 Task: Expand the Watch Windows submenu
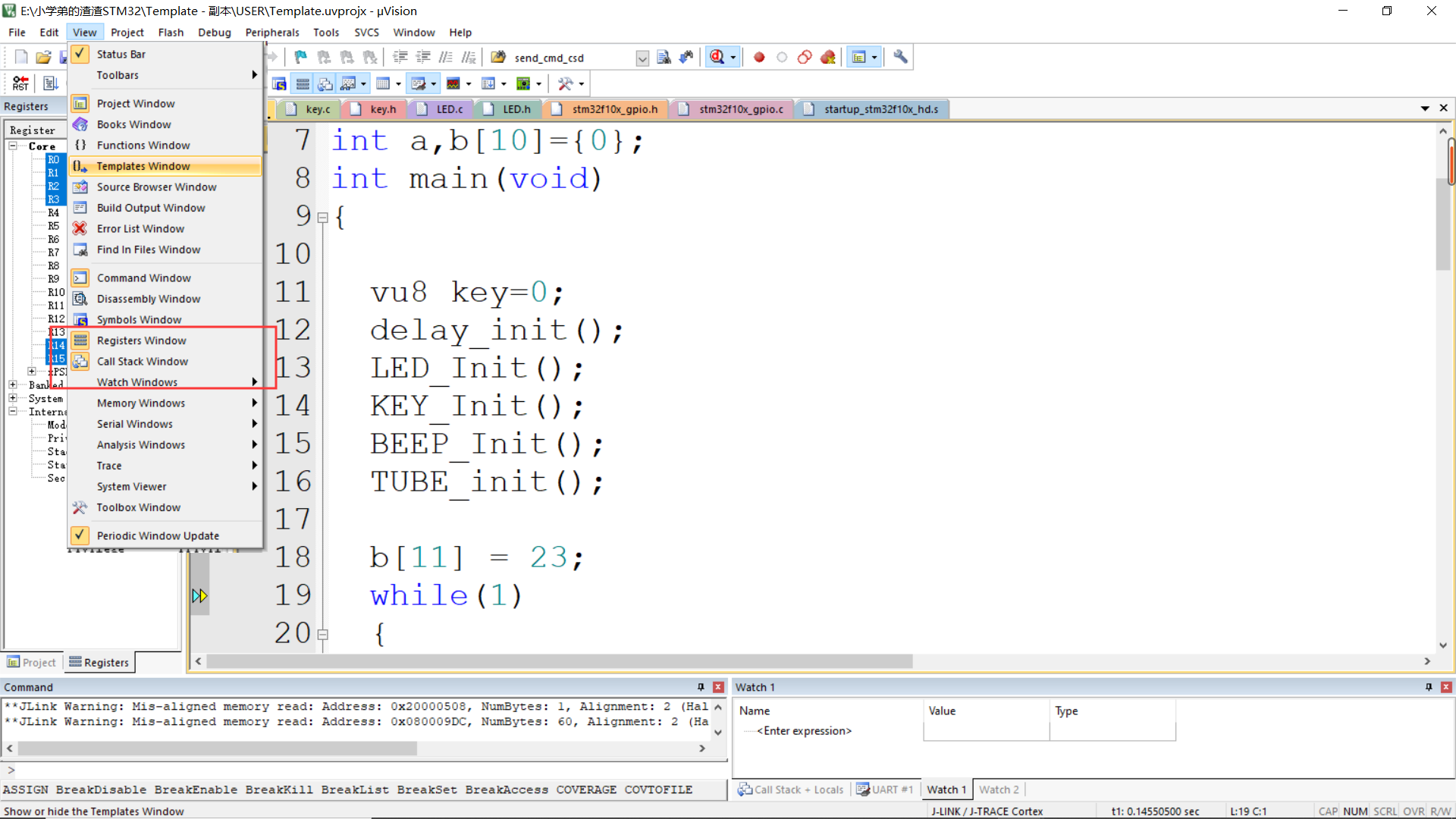pyautogui.click(x=136, y=381)
